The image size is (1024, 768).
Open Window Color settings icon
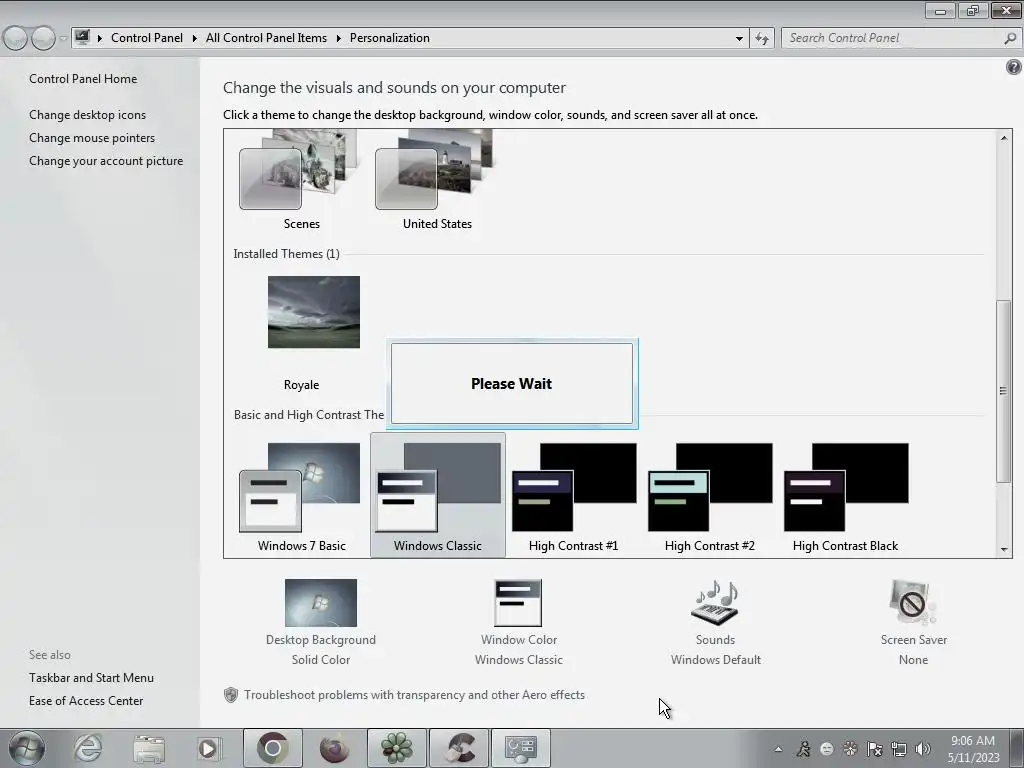[x=519, y=603]
